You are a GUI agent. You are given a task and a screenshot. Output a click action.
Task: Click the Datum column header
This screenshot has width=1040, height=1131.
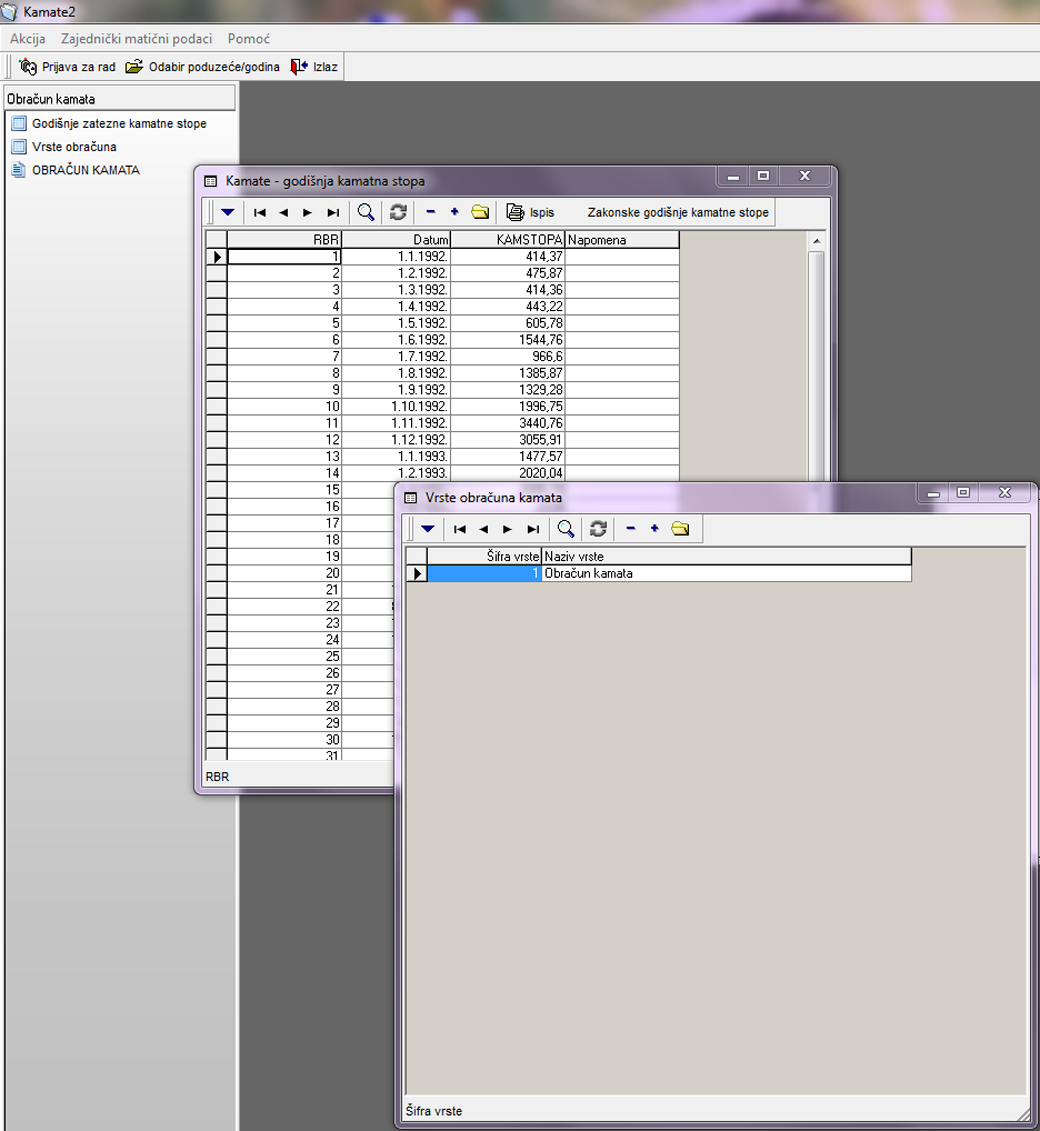click(396, 239)
